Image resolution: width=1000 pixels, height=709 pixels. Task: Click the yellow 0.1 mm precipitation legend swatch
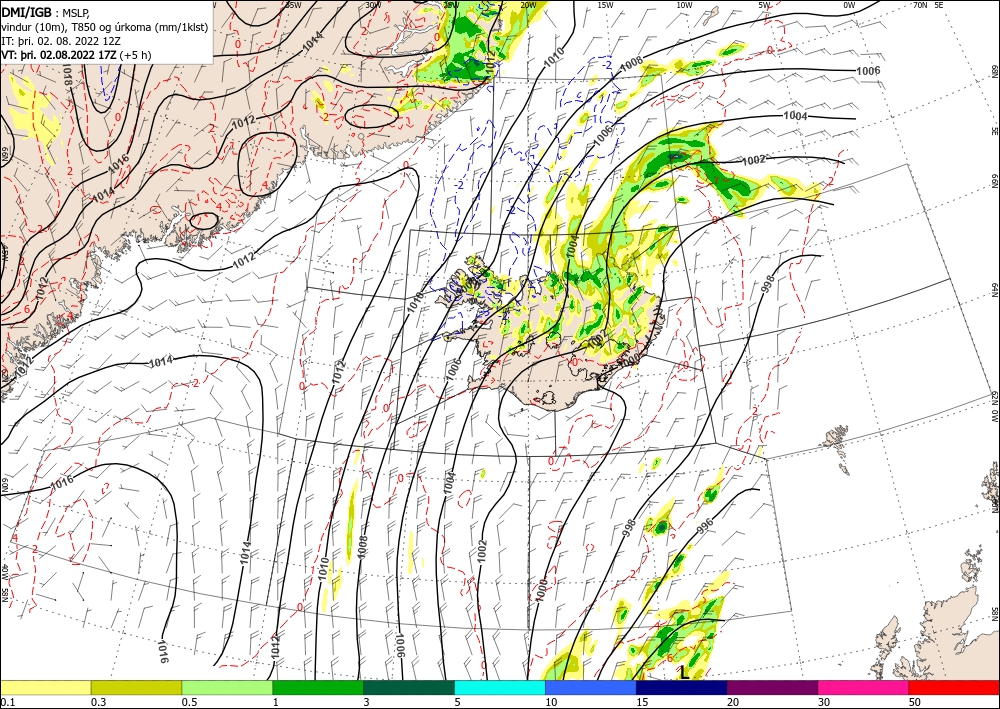click(45, 687)
